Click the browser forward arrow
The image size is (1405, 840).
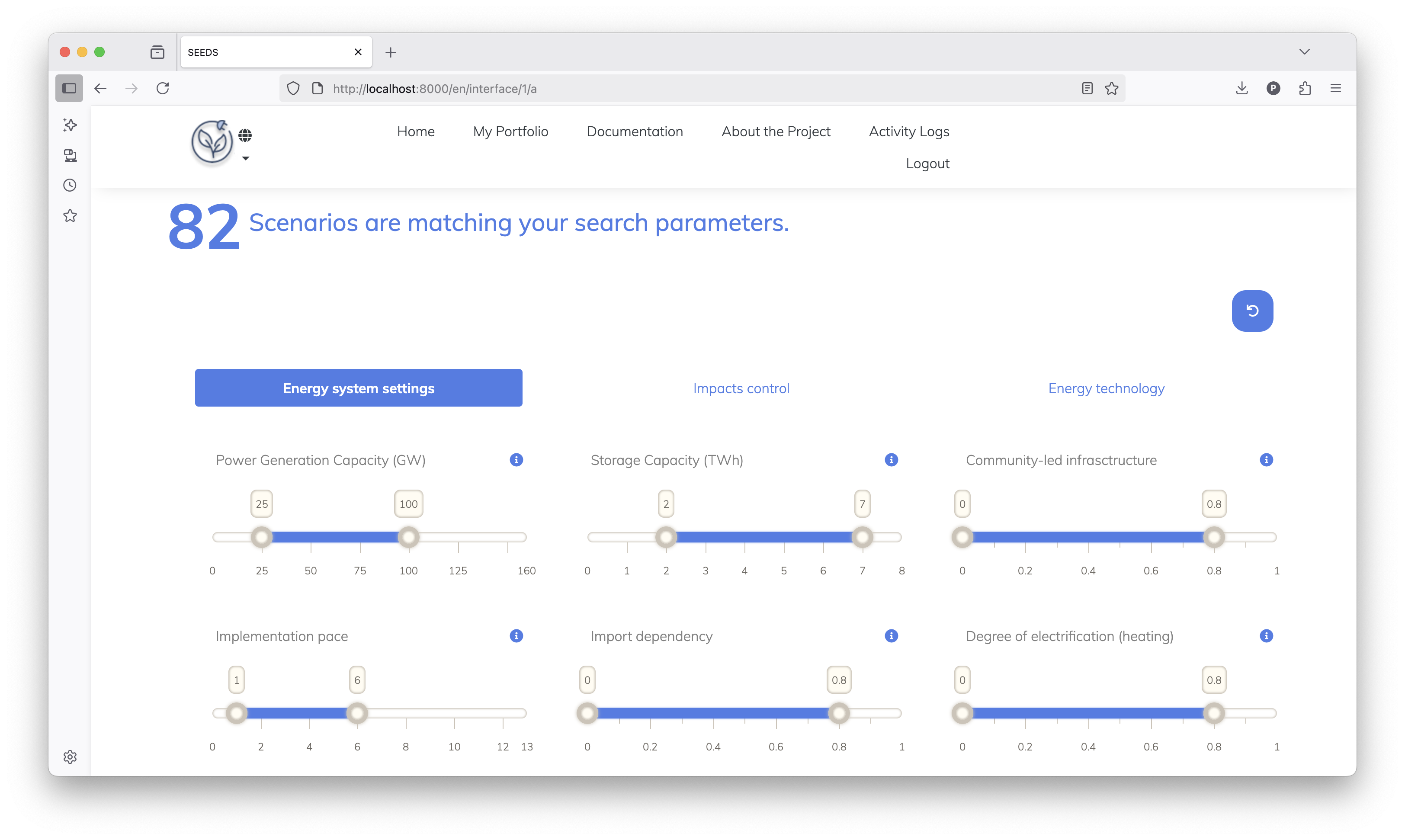pyautogui.click(x=132, y=88)
